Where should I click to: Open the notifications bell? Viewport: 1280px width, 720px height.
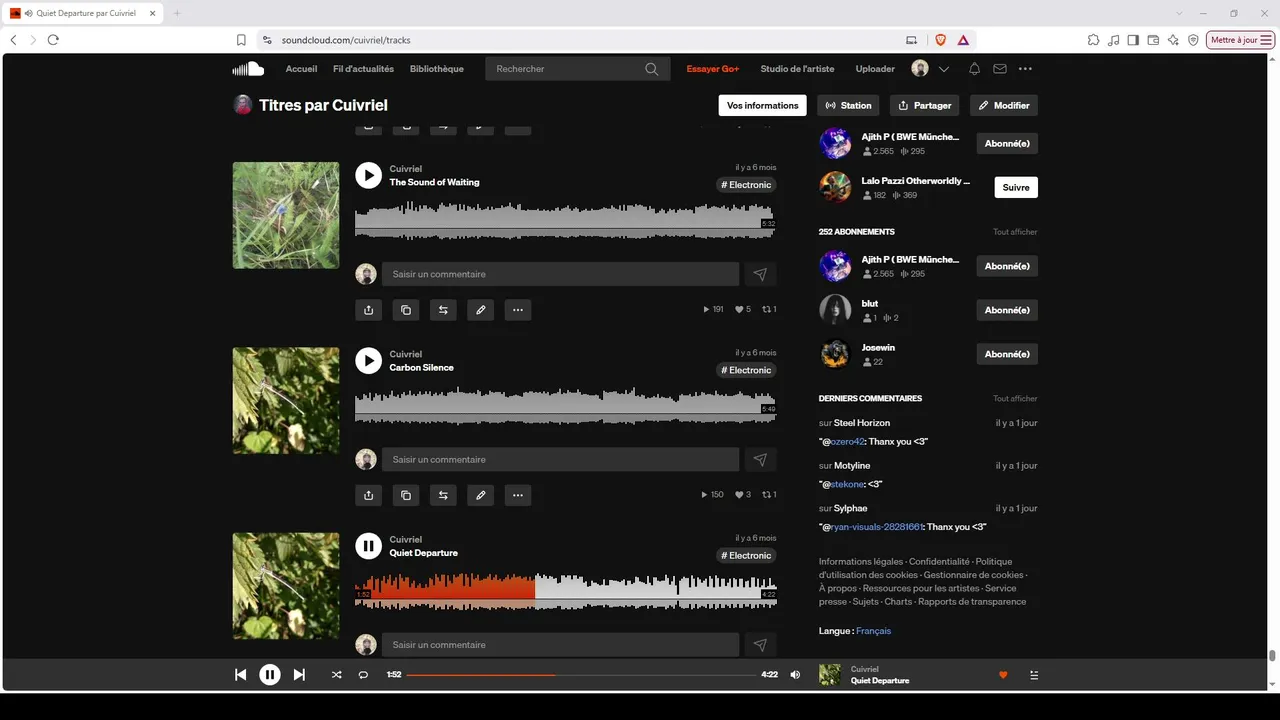coord(974,69)
